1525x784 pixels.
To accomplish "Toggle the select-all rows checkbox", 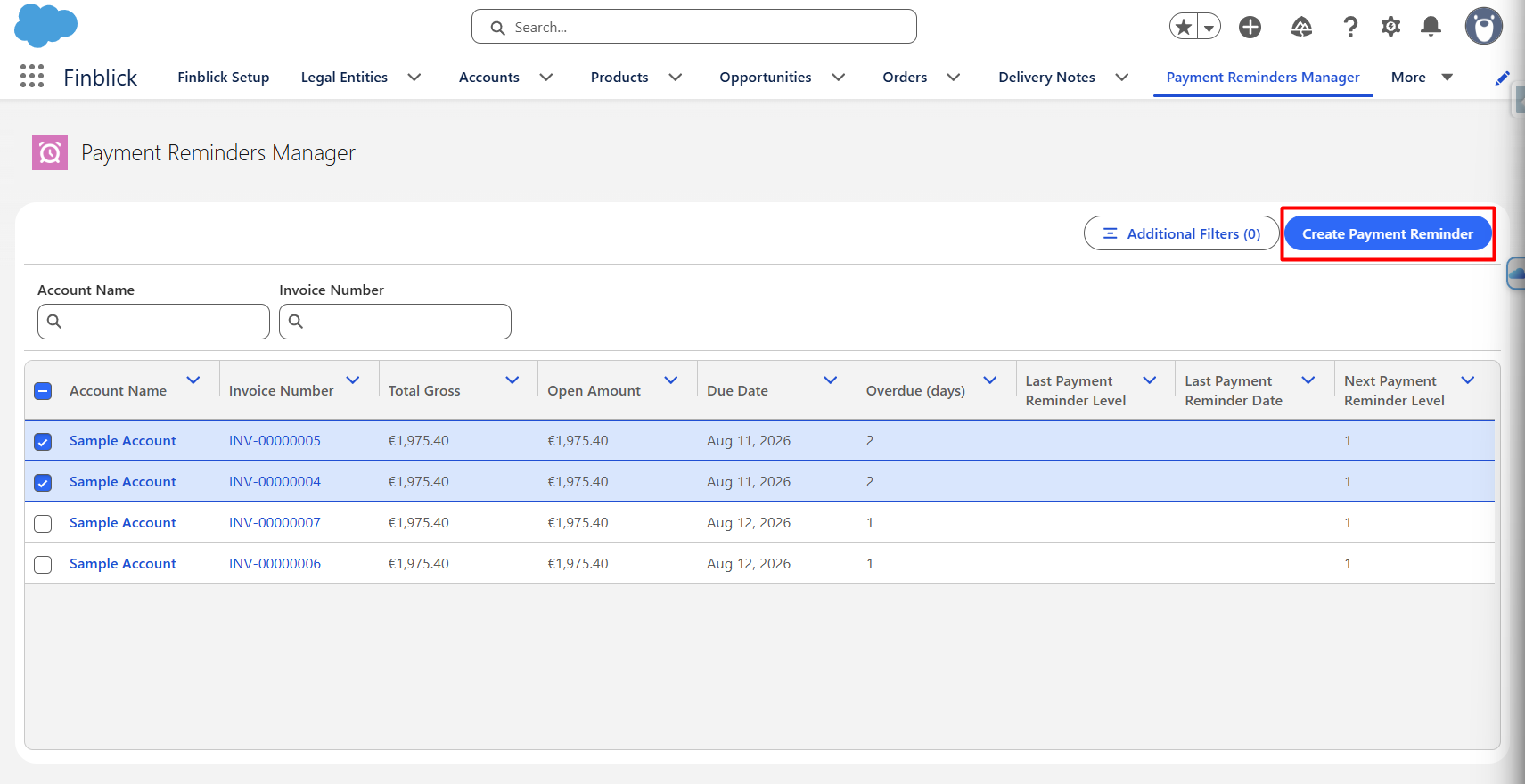I will coord(43,391).
